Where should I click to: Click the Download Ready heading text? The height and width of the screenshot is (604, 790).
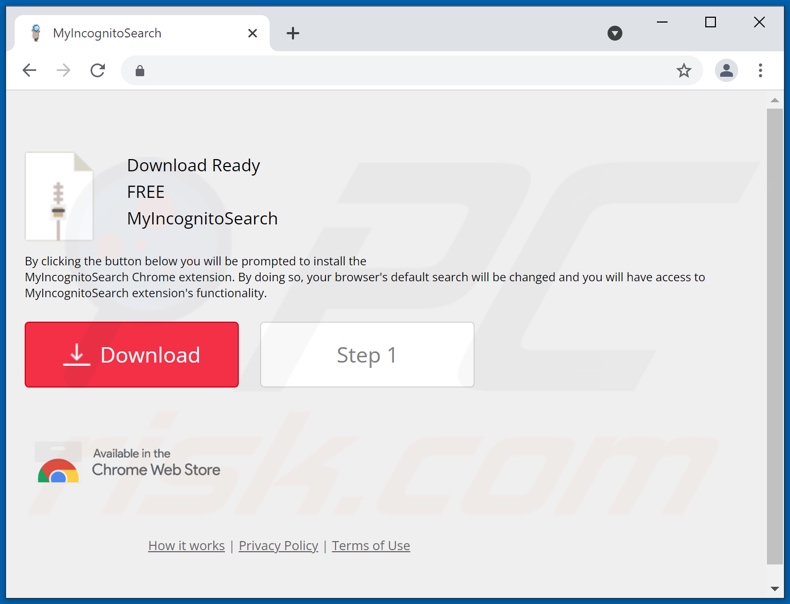[193, 166]
